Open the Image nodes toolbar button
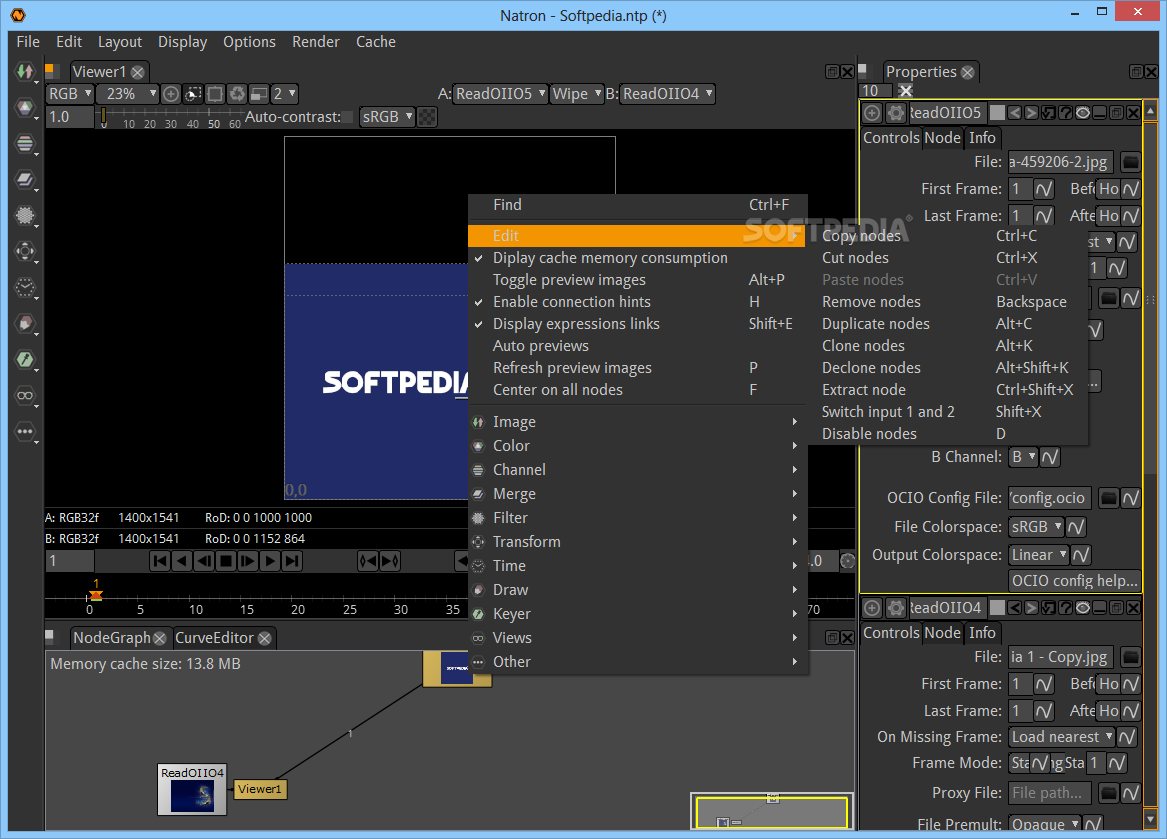Image resolution: width=1167 pixels, height=839 pixels. pos(25,71)
